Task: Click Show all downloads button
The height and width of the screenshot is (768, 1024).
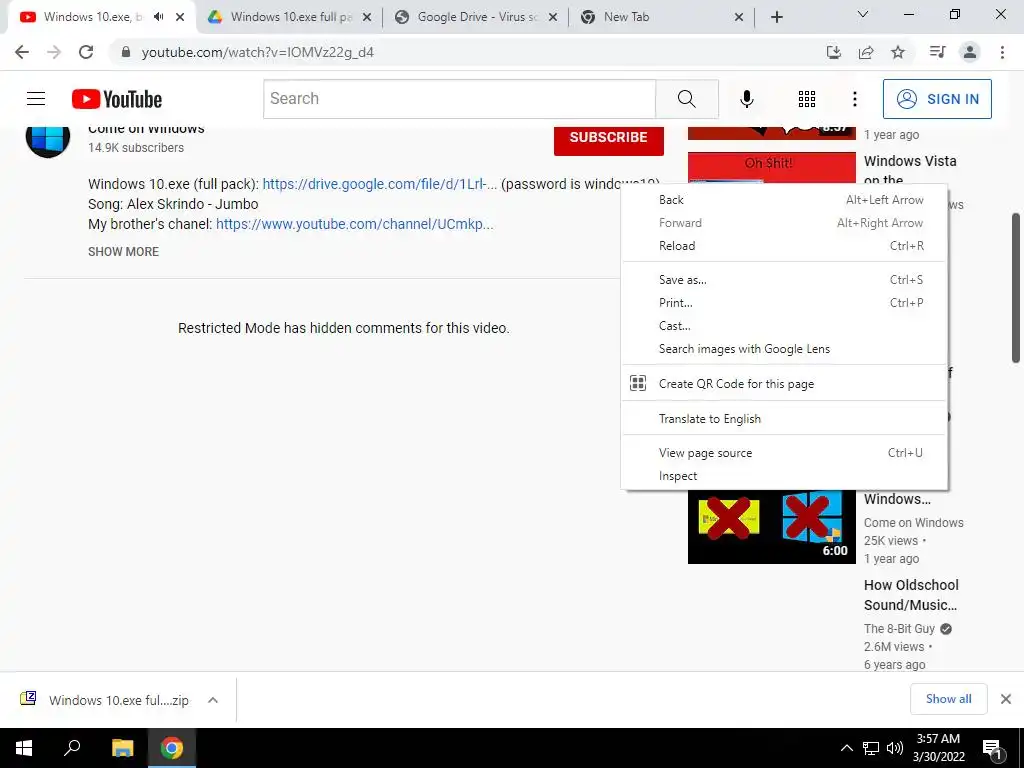Action: point(948,699)
